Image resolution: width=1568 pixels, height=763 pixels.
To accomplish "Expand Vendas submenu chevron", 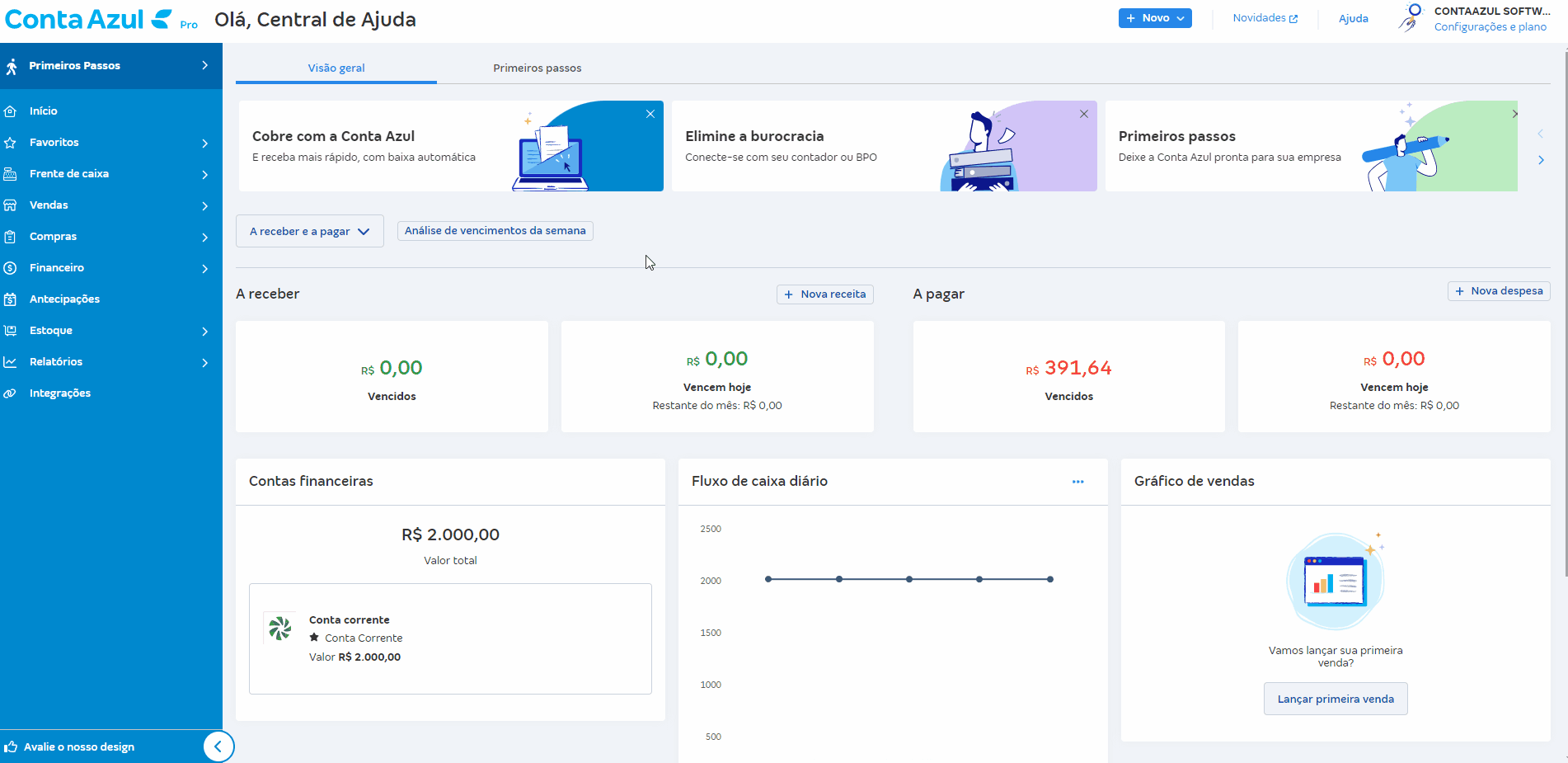I will tap(205, 205).
